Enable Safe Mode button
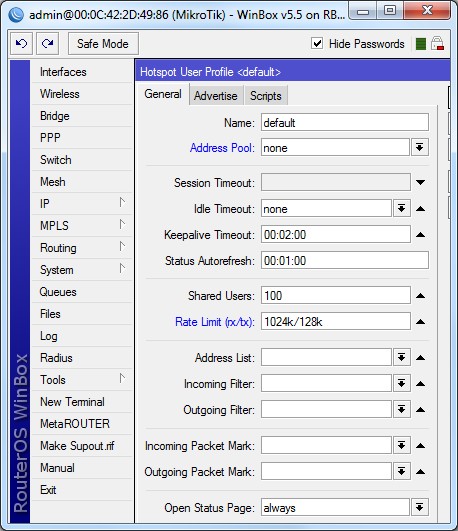This screenshot has height=531, width=458. [103, 43]
